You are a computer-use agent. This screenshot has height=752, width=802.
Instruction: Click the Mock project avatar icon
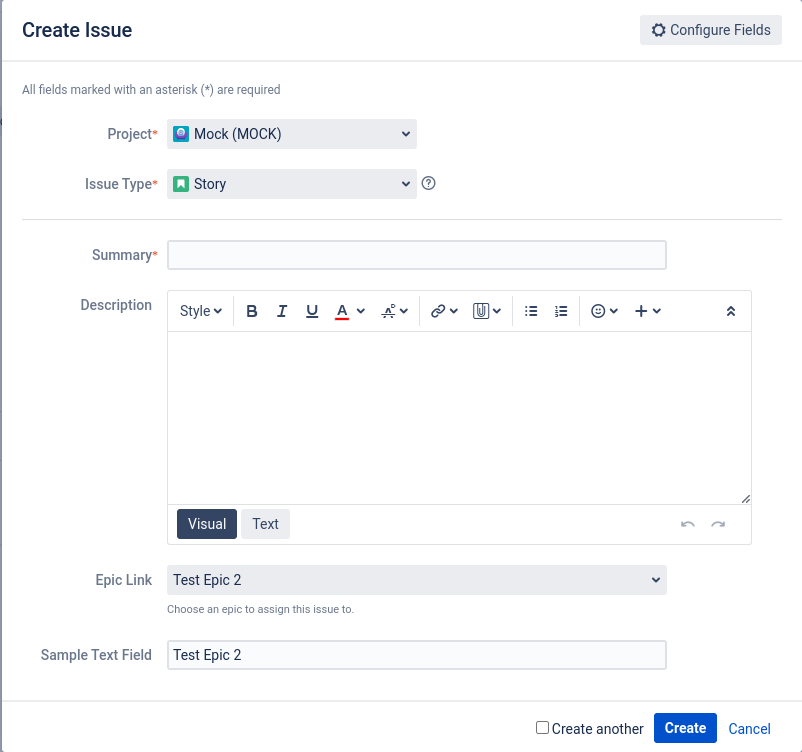point(181,134)
